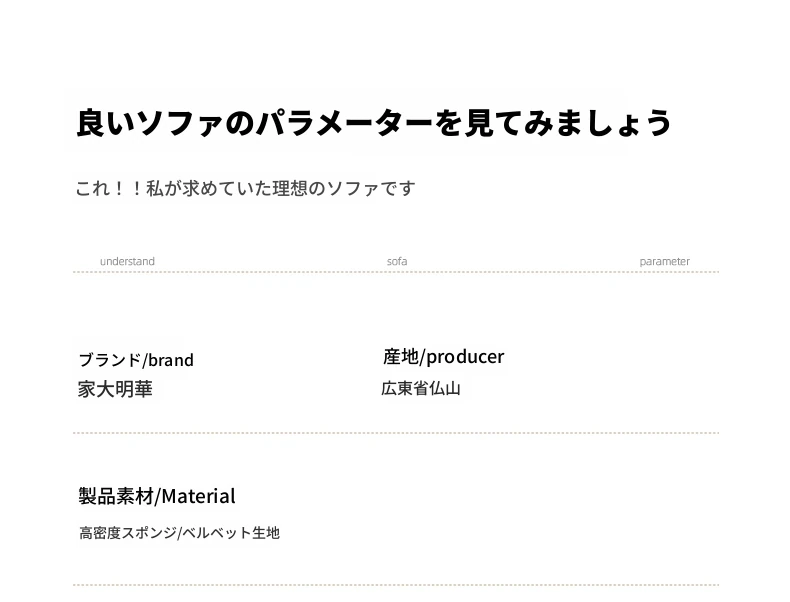The height and width of the screenshot is (602, 790).
Task: Click the word 'producer' in origin label
Action: pyautogui.click(x=465, y=357)
